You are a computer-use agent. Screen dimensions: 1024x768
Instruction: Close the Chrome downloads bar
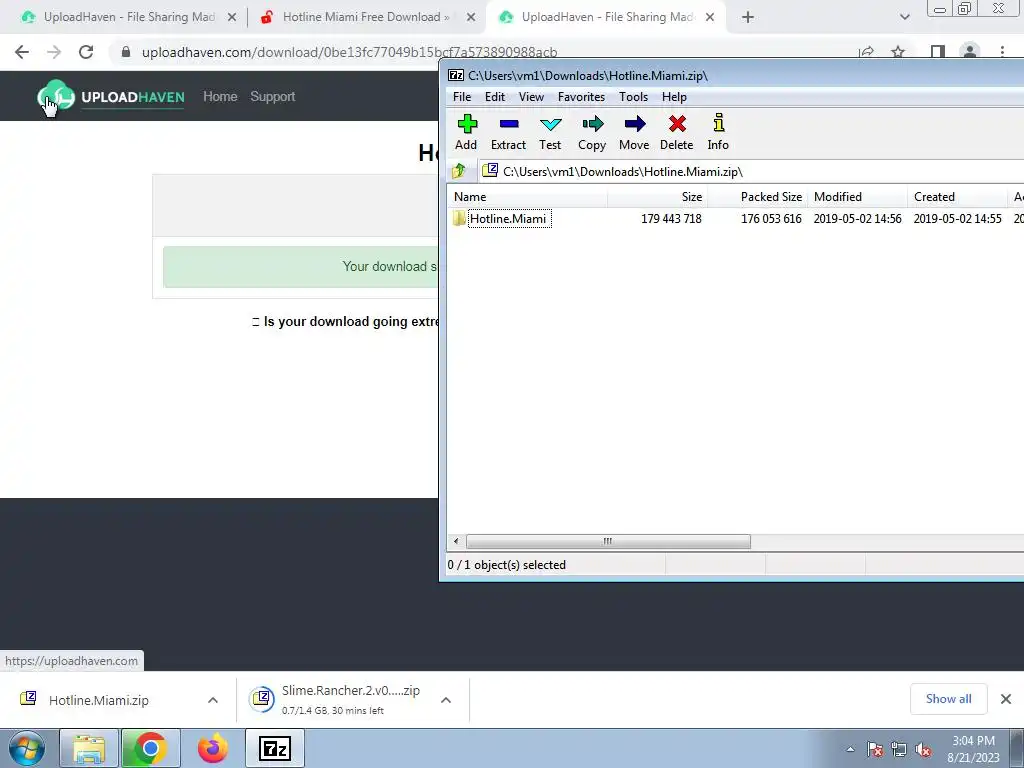click(1006, 699)
